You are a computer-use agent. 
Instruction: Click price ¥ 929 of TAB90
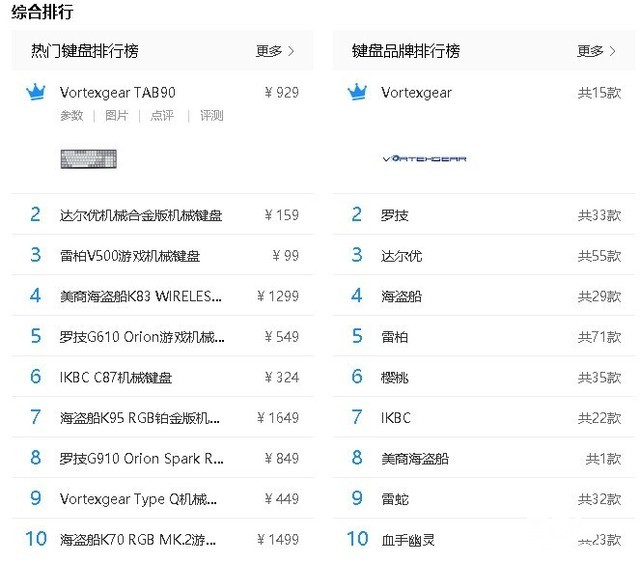[x=282, y=93]
